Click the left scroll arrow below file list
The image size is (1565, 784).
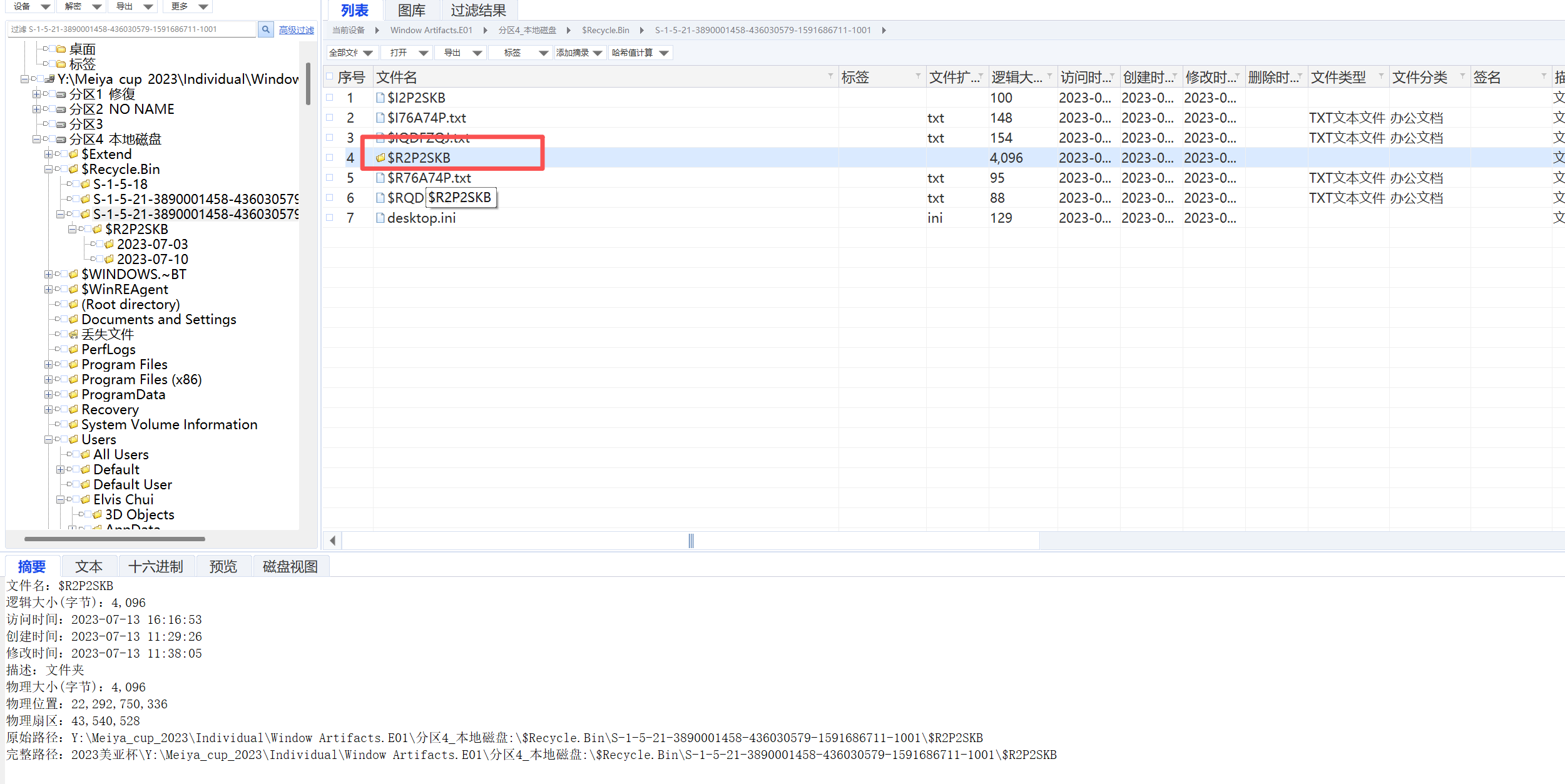click(333, 541)
